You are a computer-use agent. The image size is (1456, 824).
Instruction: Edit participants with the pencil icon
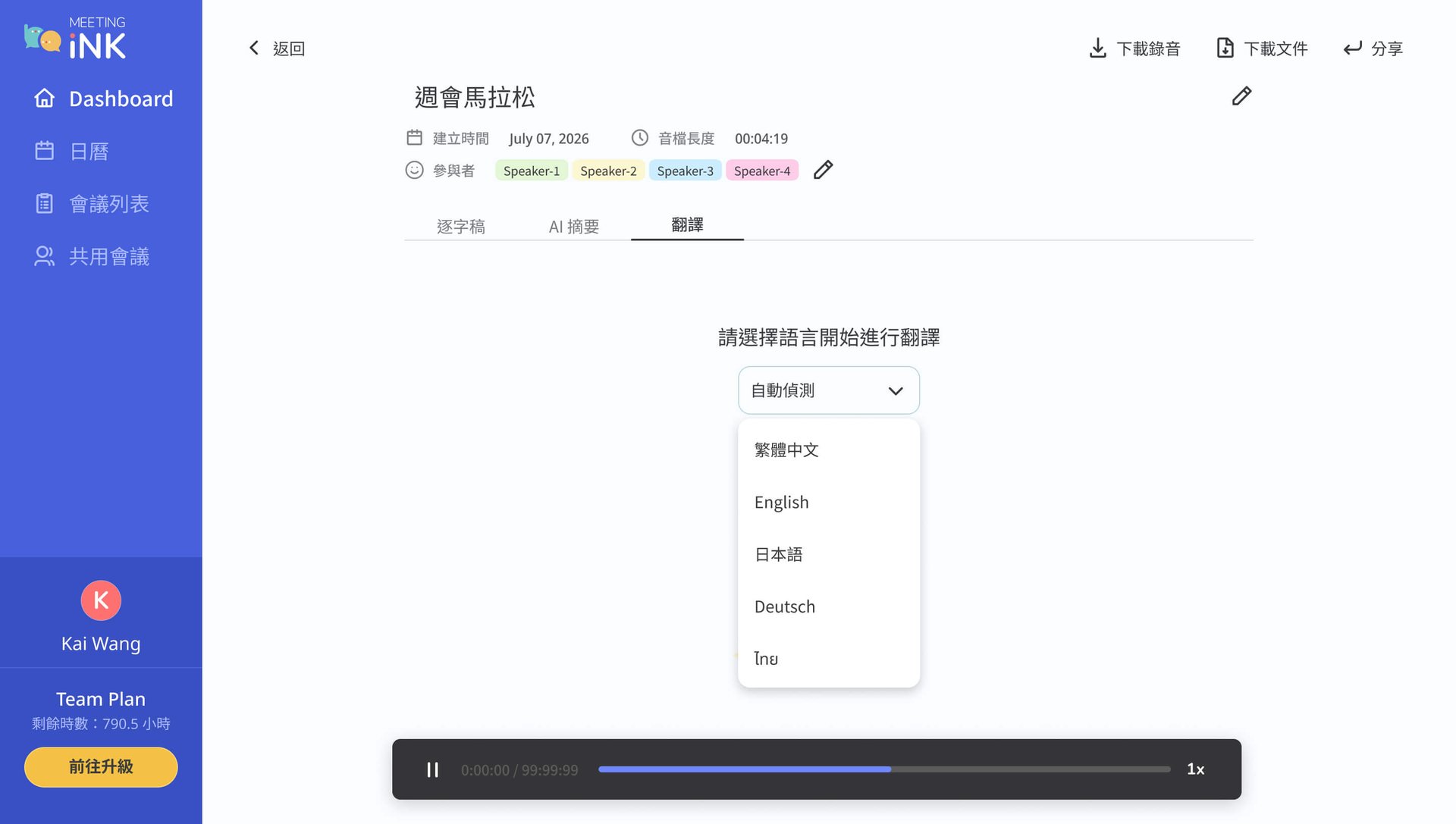pyautogui.click(x=823, y=170)
